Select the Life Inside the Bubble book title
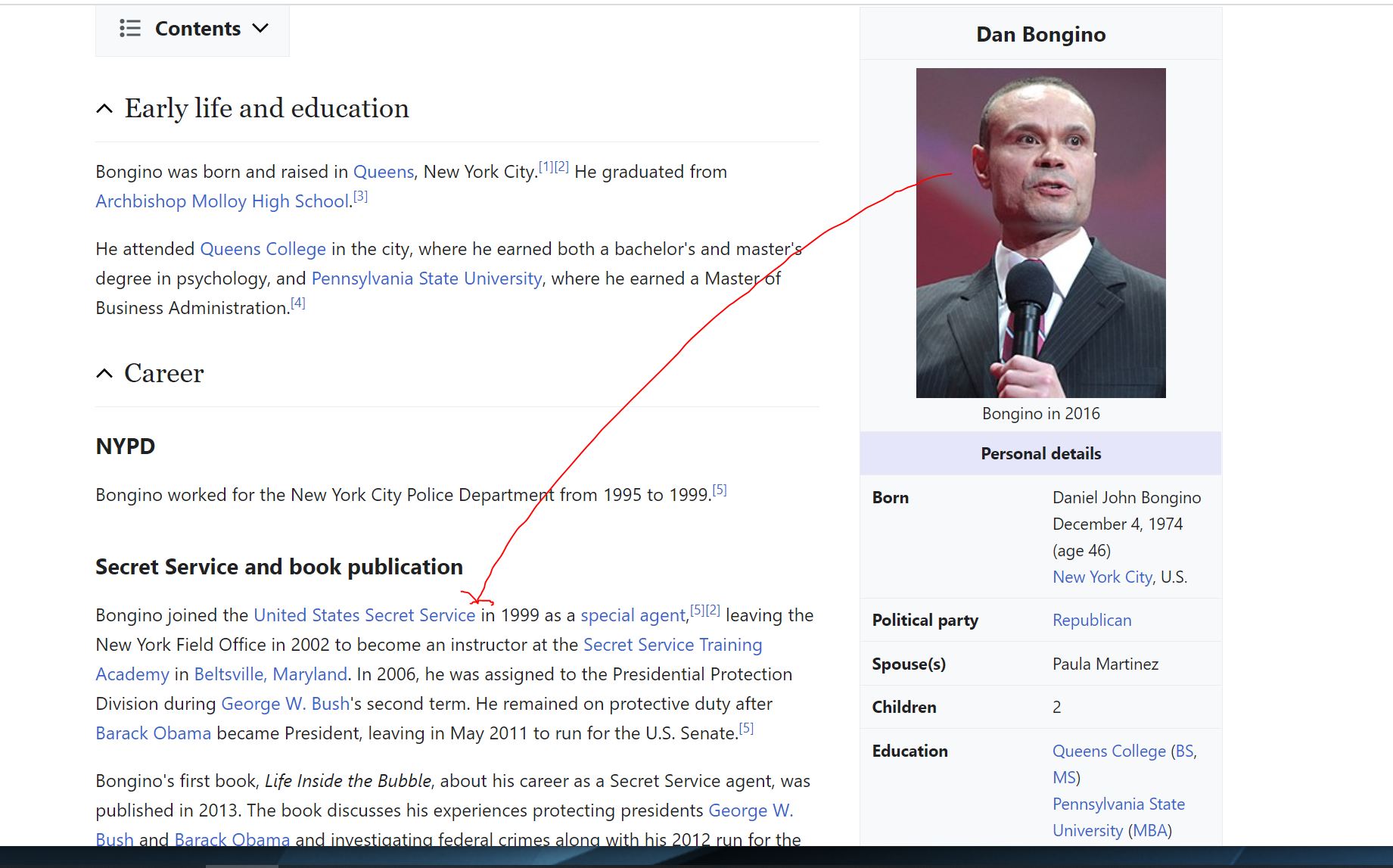 [x=347, y=781]
